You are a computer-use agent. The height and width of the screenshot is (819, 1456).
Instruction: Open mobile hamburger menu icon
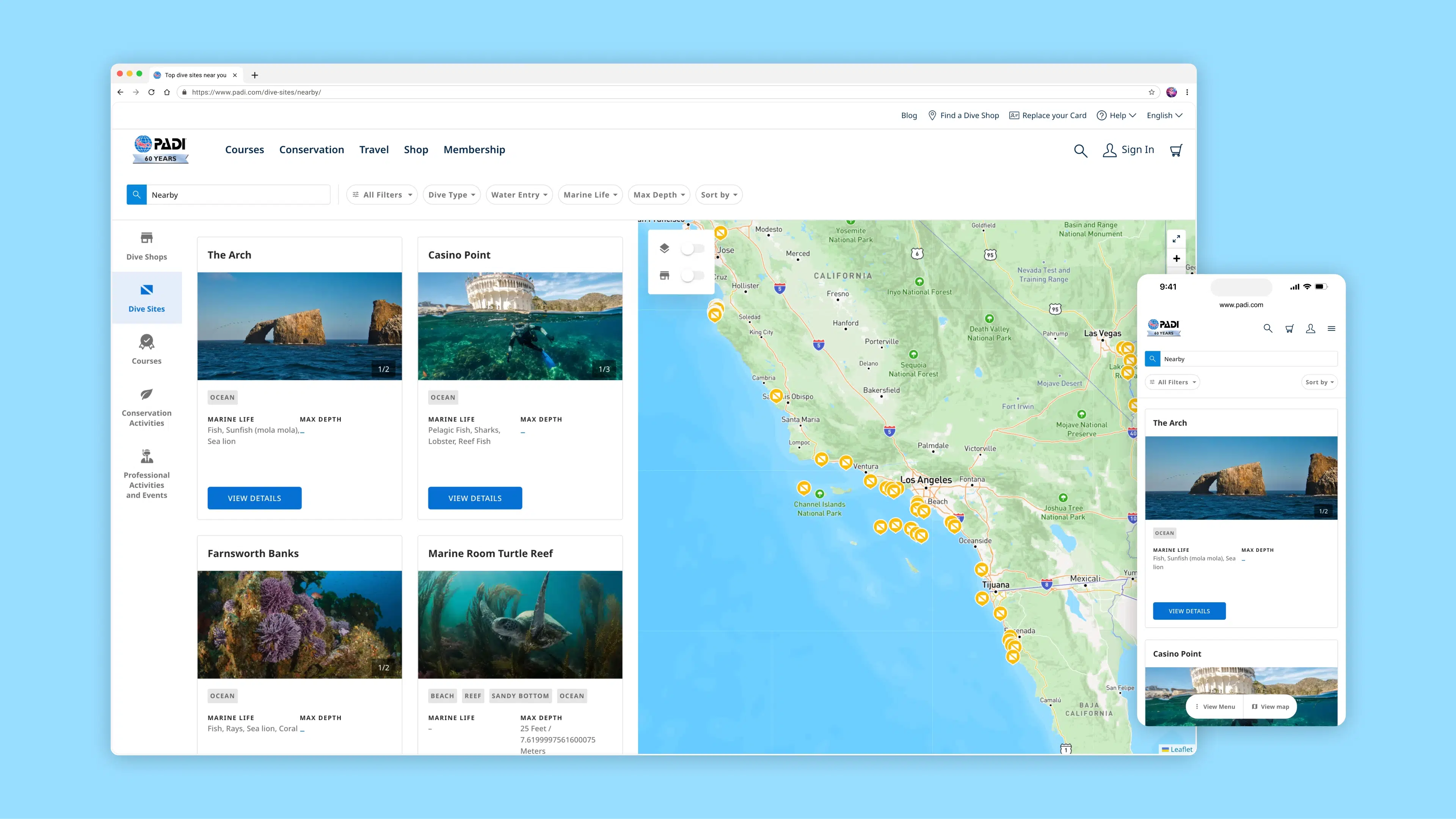[1331, 329]
